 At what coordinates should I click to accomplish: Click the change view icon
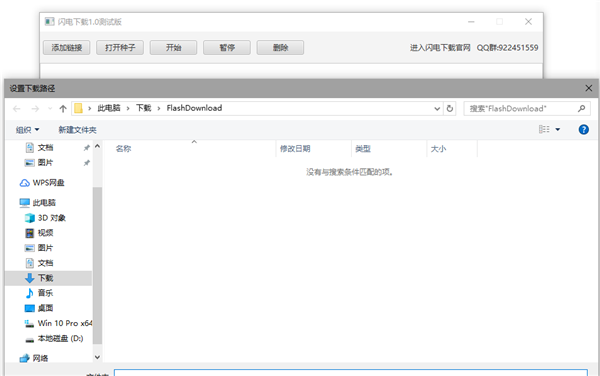tap(544, 129)
